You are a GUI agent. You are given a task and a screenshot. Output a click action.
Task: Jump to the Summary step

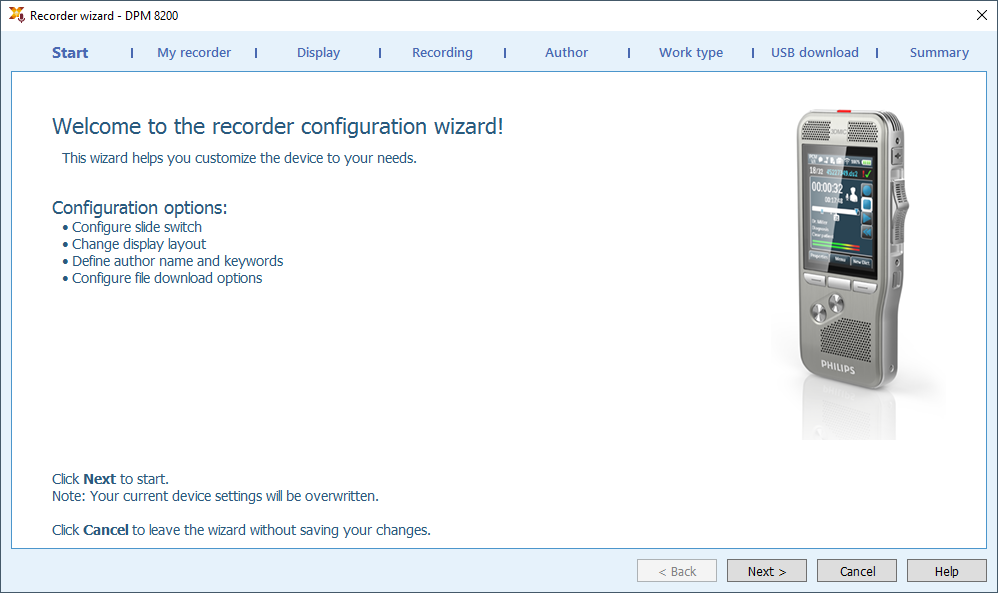tap(939, 53)
